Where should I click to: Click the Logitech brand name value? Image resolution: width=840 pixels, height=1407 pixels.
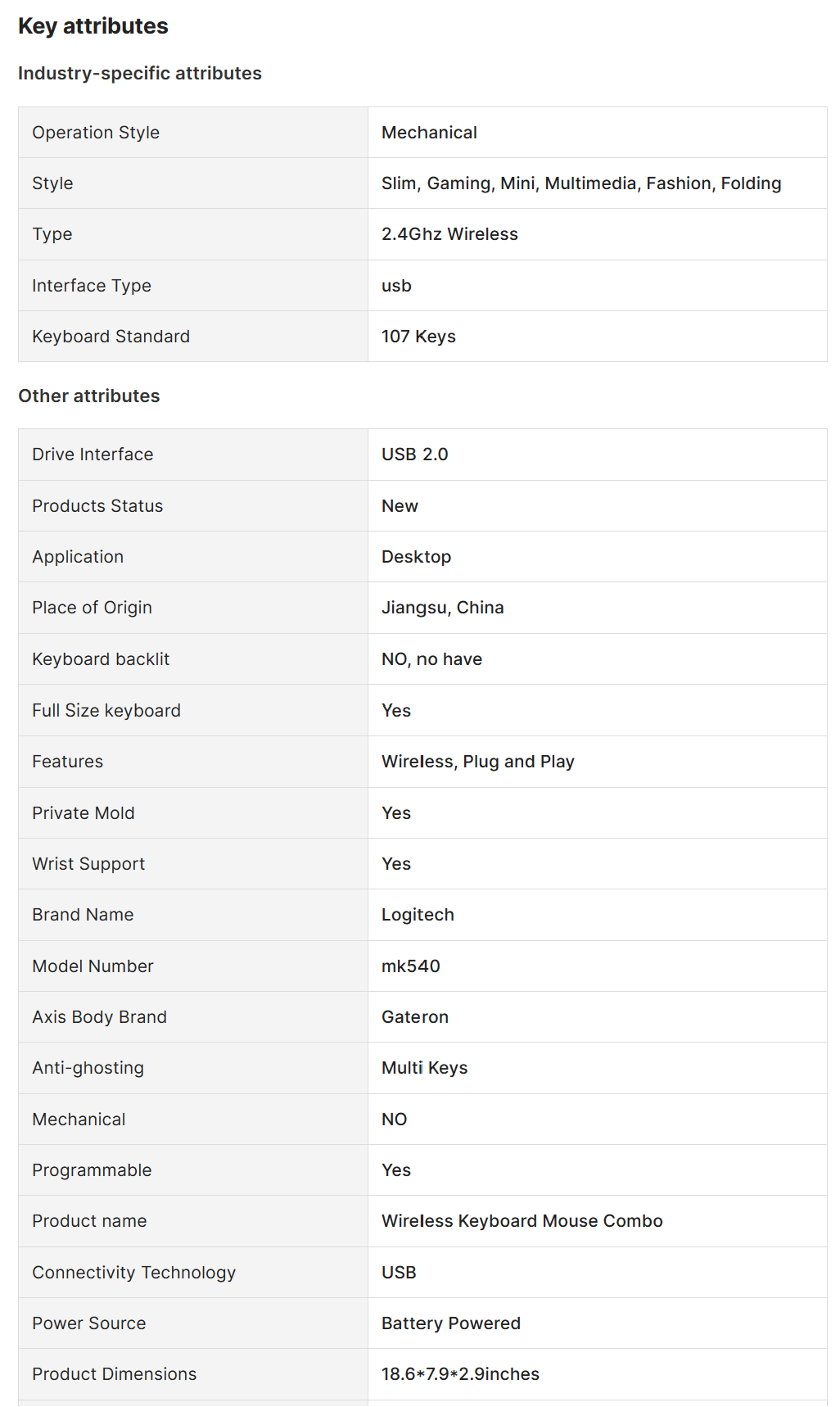[418, 915]
